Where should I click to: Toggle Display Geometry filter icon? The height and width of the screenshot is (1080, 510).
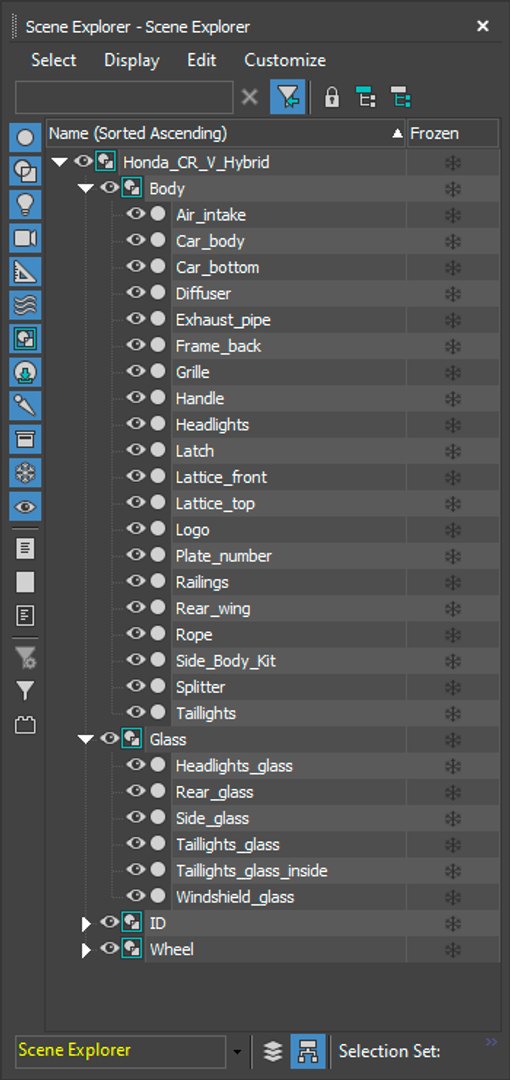tap(26, 138)
